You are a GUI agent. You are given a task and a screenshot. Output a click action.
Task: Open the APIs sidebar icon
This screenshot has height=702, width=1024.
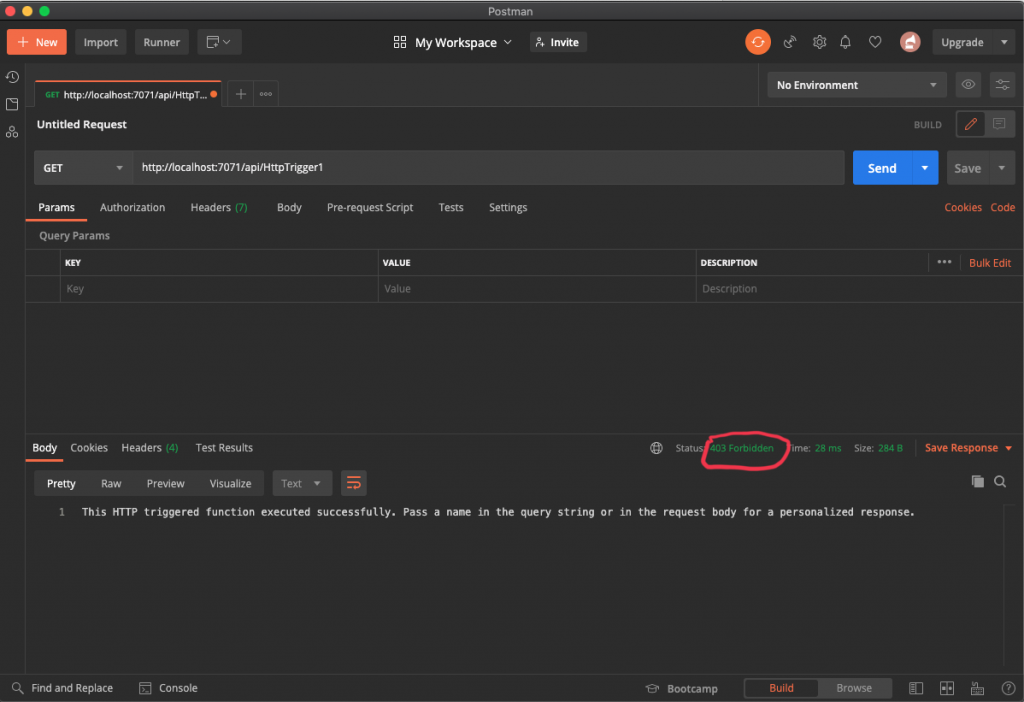pyautogui.click(x=12, y=132)
